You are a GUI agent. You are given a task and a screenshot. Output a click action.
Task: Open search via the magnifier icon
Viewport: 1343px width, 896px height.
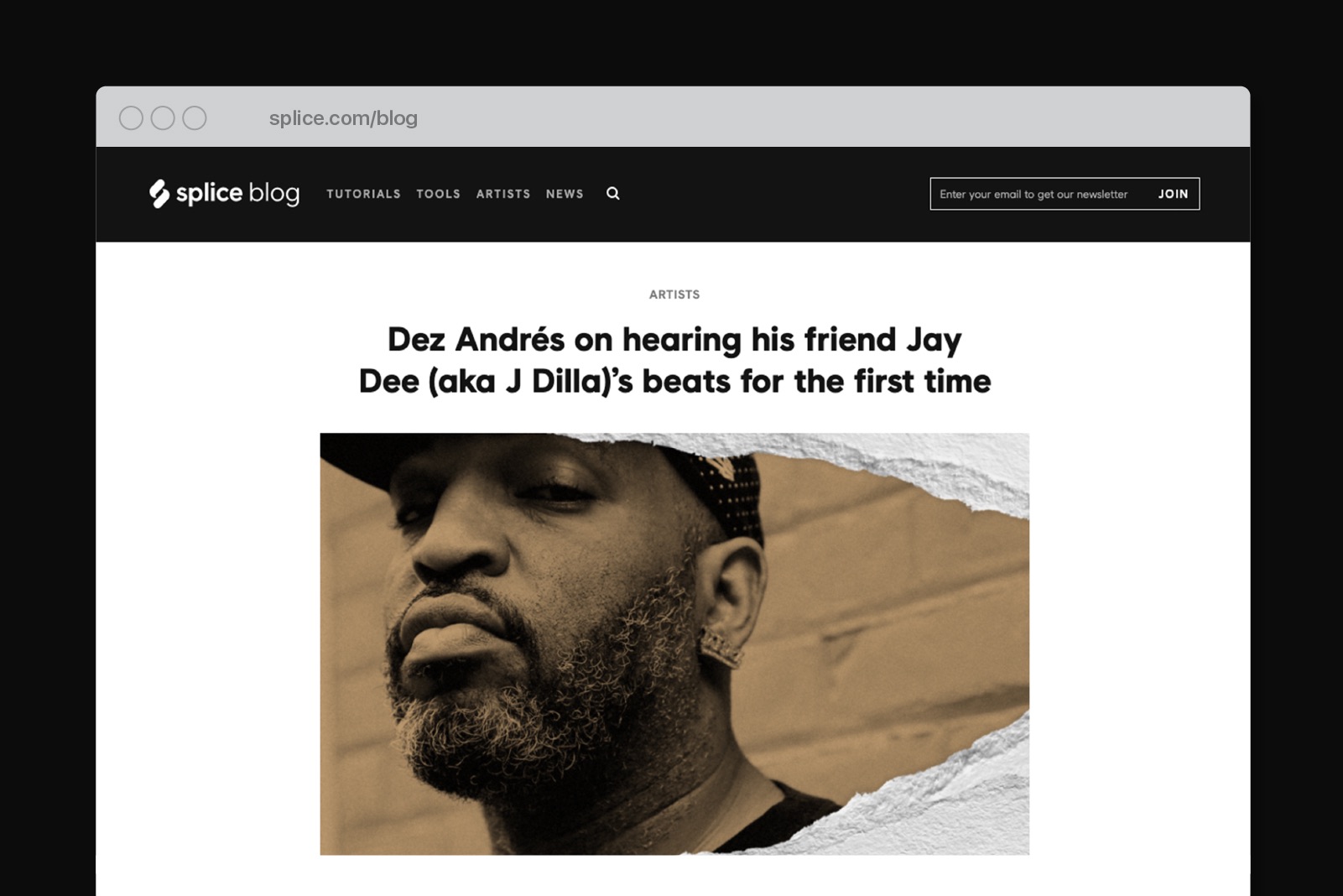[613, 194]
